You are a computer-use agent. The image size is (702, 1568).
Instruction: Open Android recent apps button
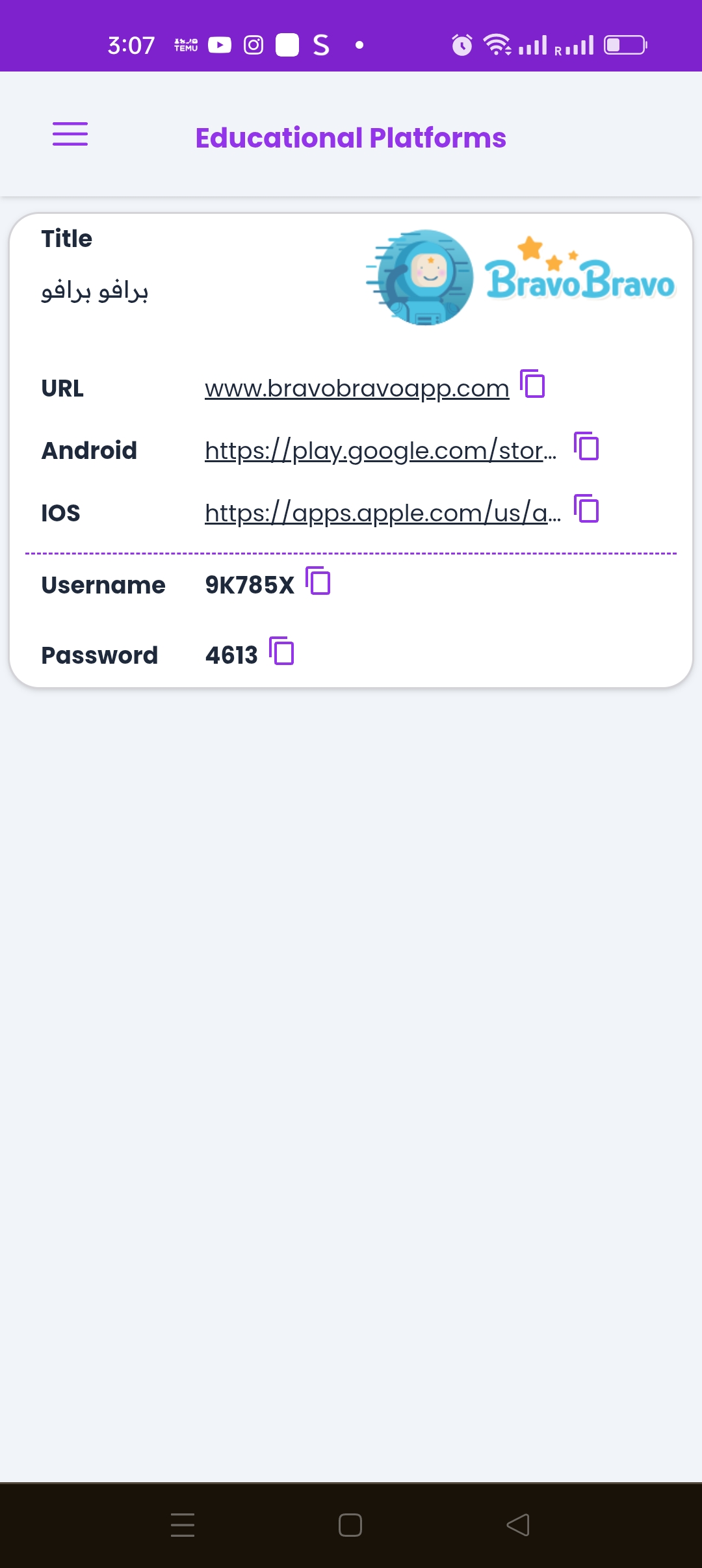[x=183, y=1524]
